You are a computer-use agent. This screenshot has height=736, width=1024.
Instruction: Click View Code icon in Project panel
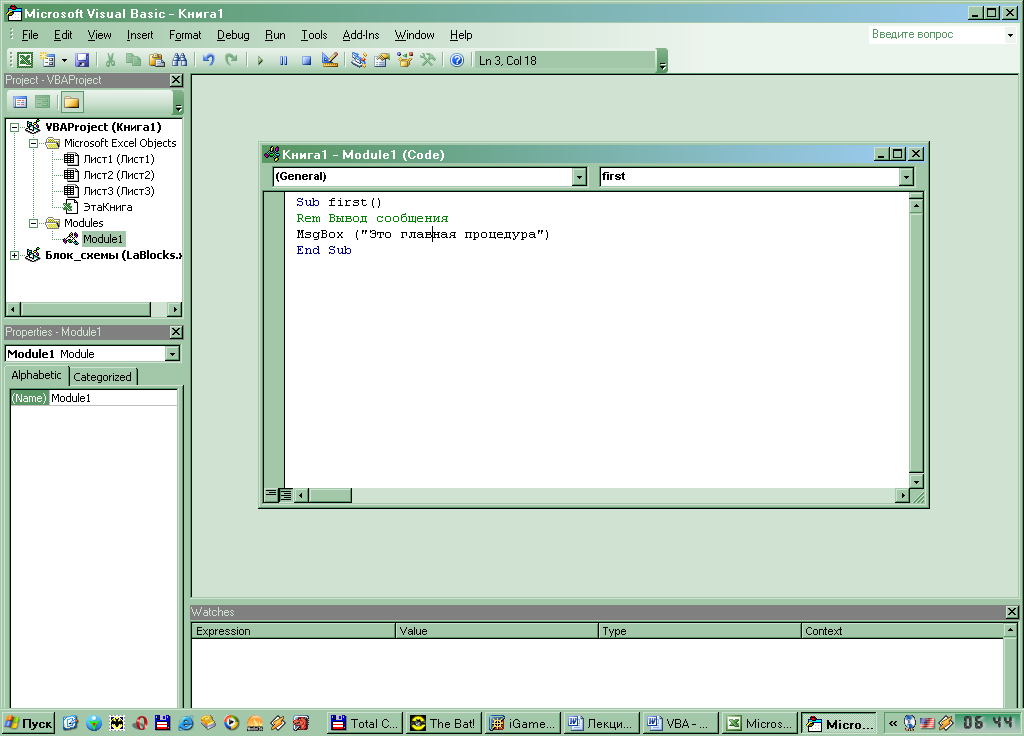20,102
